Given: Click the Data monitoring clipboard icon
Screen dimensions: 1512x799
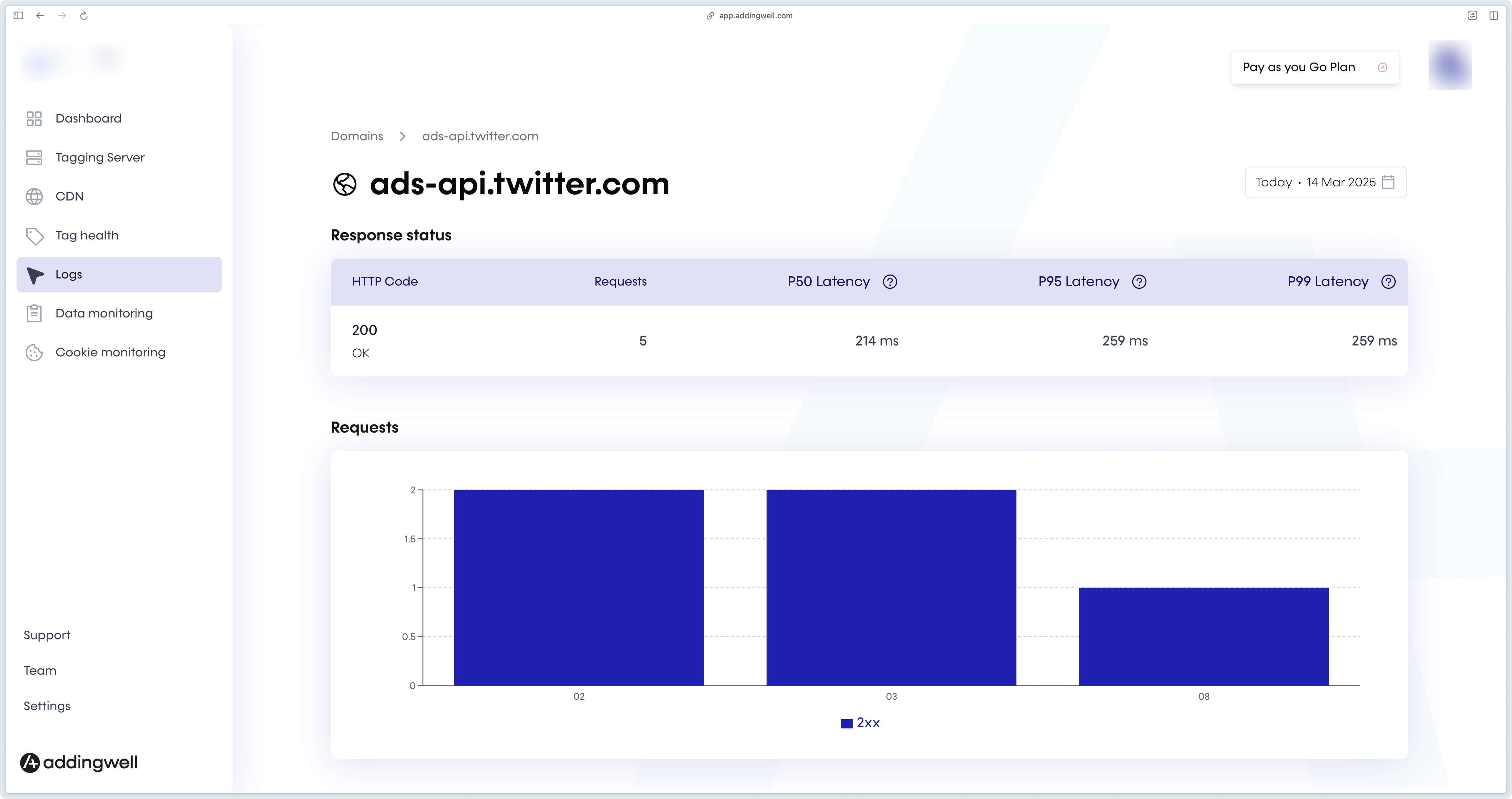Looking at the screenshot, I should pyautogui.click(x=34, y=314).
